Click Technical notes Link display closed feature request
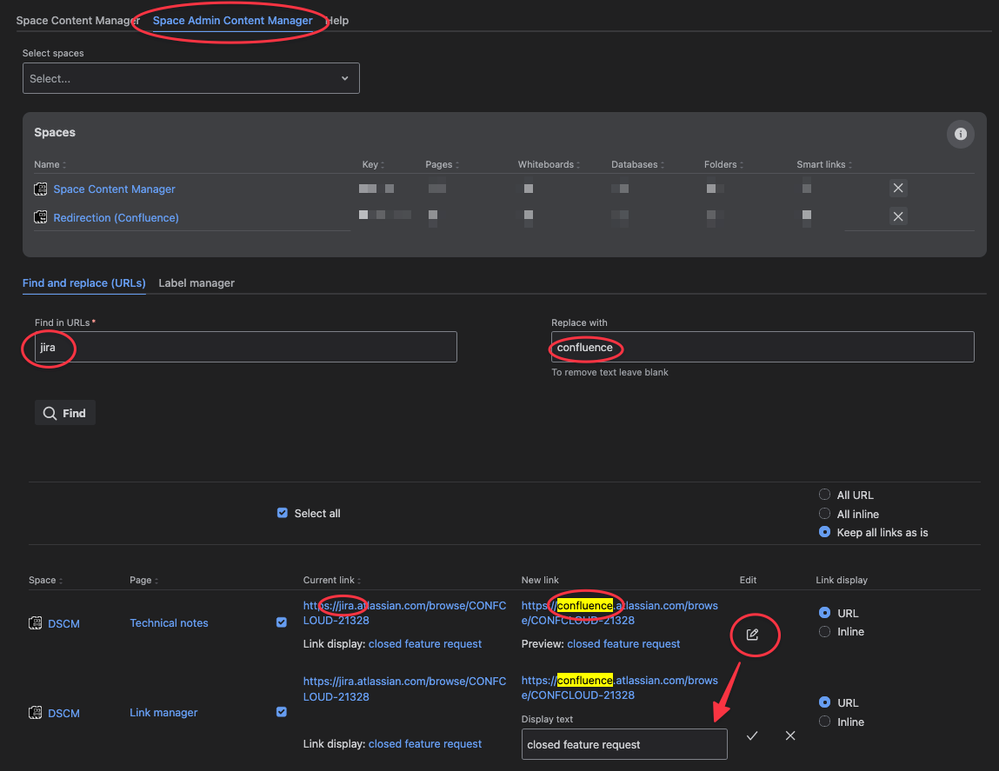The image size is (999, 771). click(425, 644)
